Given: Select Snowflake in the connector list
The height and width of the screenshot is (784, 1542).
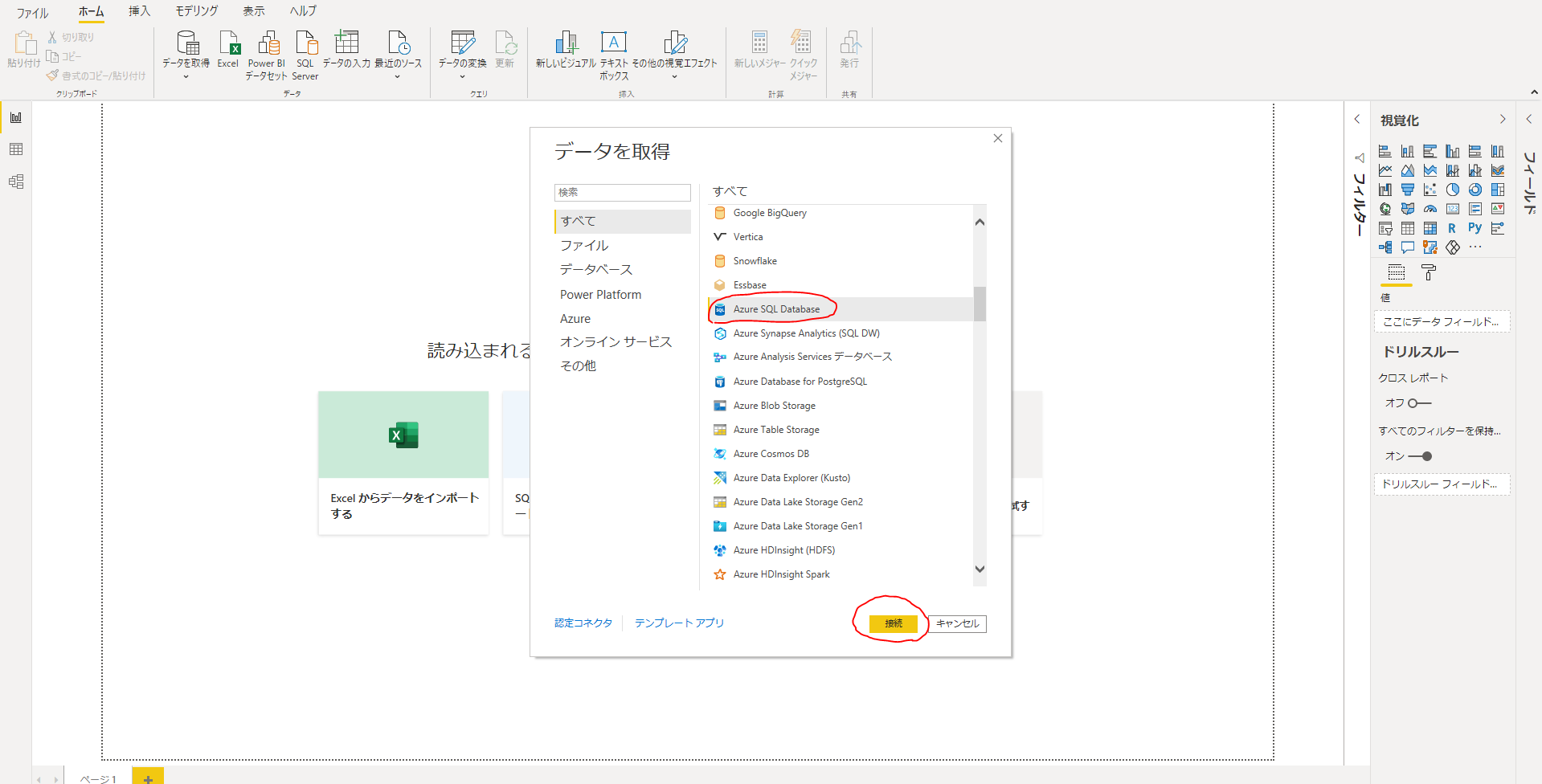Looking at the screenshot, I should coord(841,261).
